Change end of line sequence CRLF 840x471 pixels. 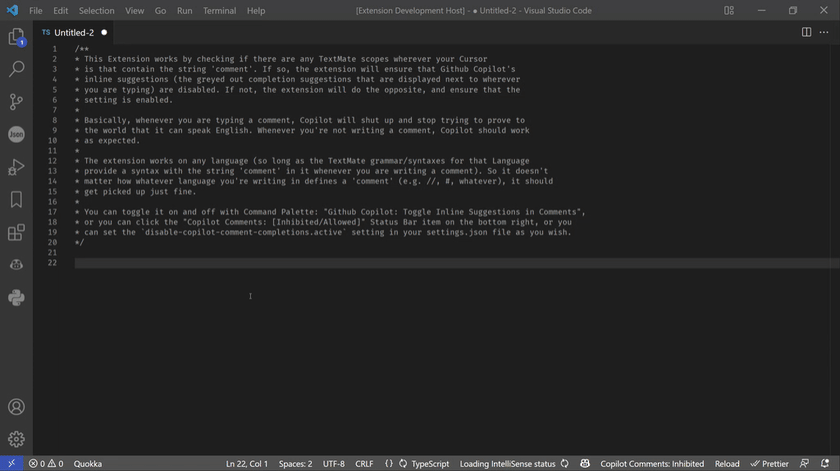[364, 463]
